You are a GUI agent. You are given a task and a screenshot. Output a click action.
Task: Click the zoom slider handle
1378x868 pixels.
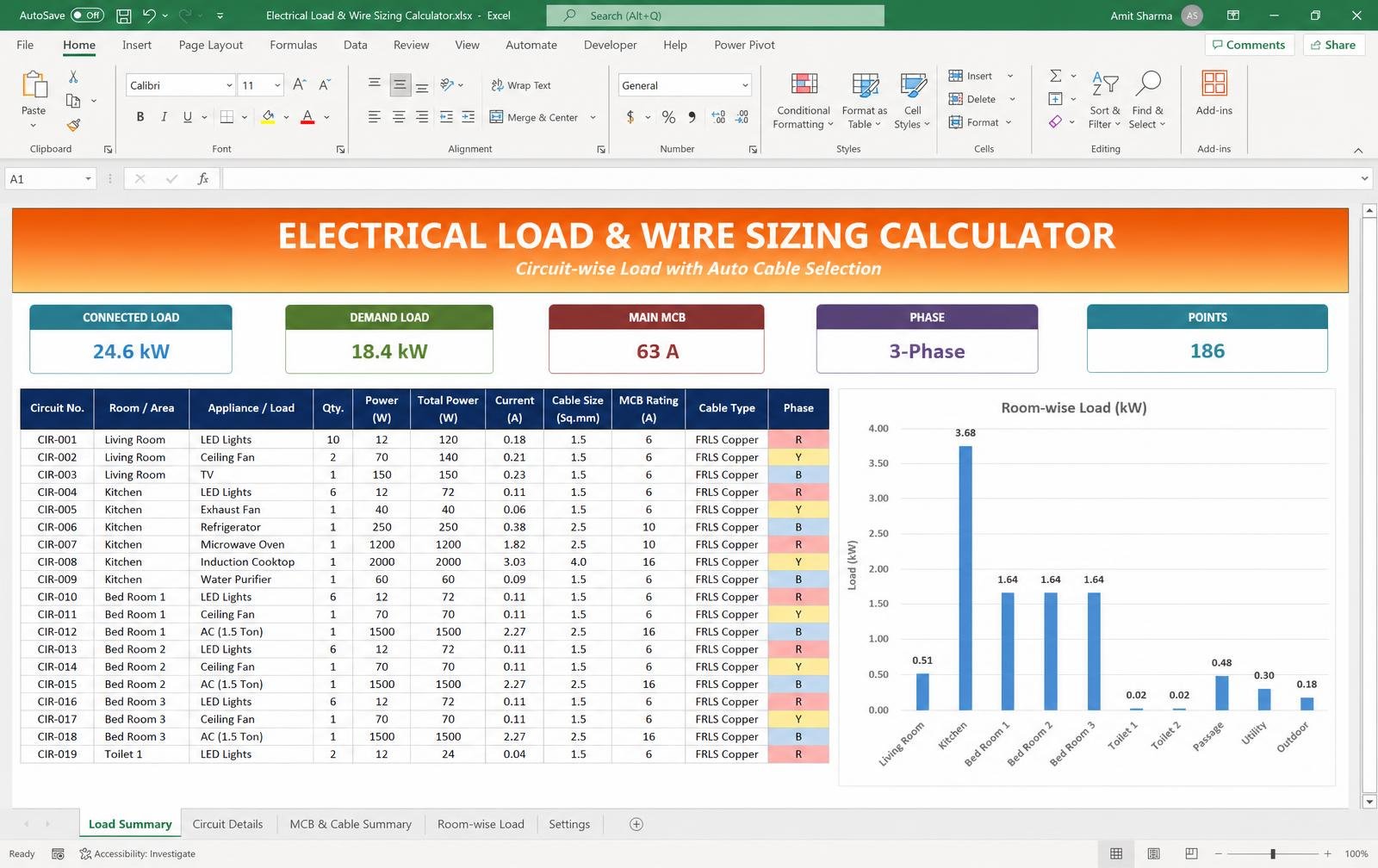(1273, 854)
